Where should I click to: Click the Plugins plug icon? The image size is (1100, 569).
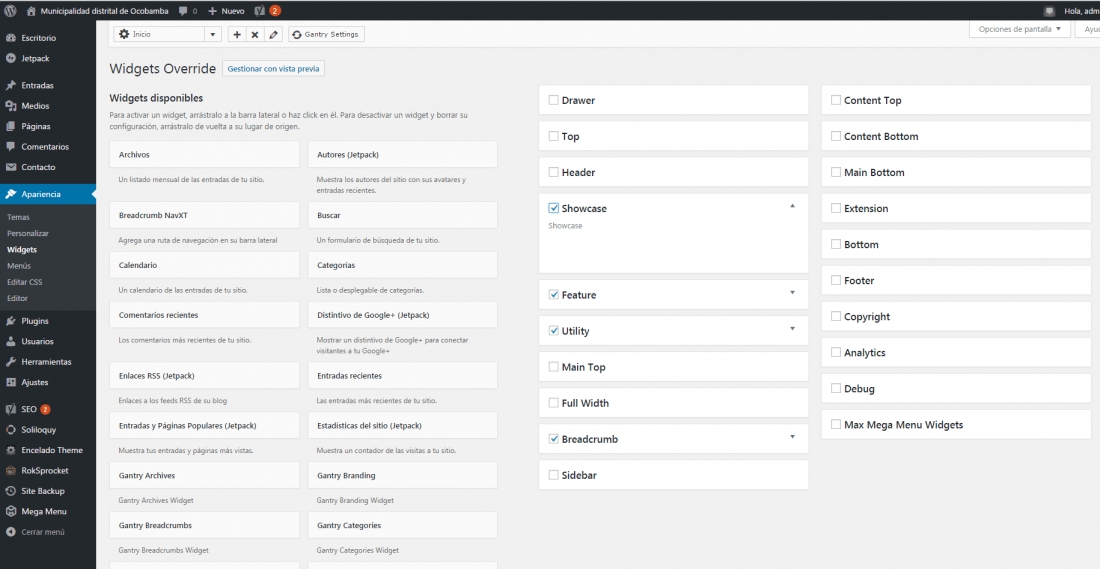(11, 321)
